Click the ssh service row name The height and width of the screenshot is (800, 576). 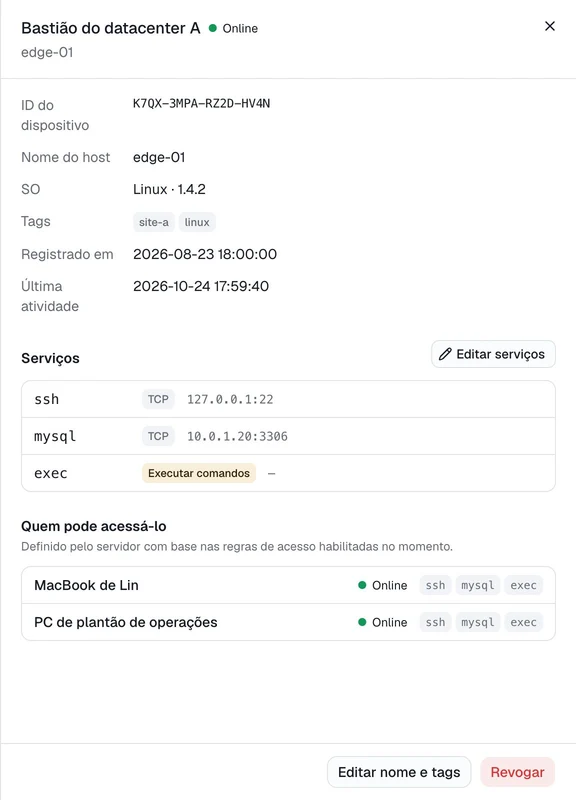point(46,399)
